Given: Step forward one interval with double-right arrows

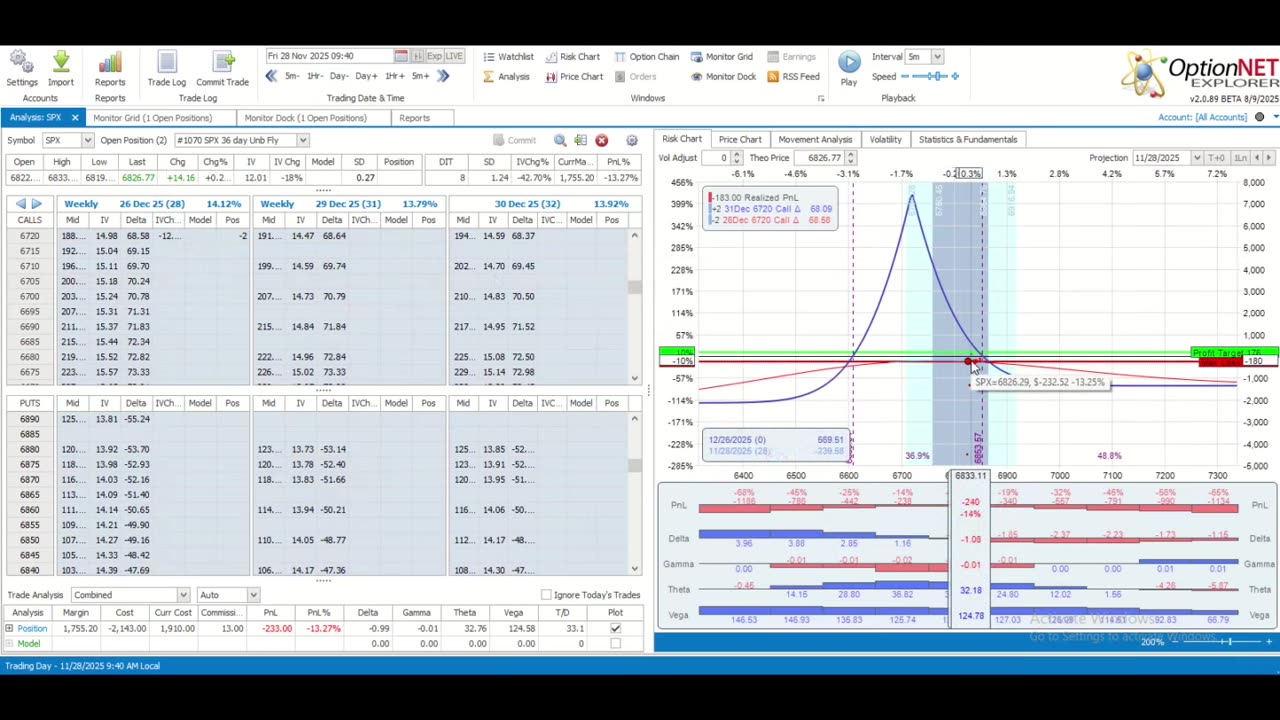Looking at the screenshot, I should (x=443, y=76).
